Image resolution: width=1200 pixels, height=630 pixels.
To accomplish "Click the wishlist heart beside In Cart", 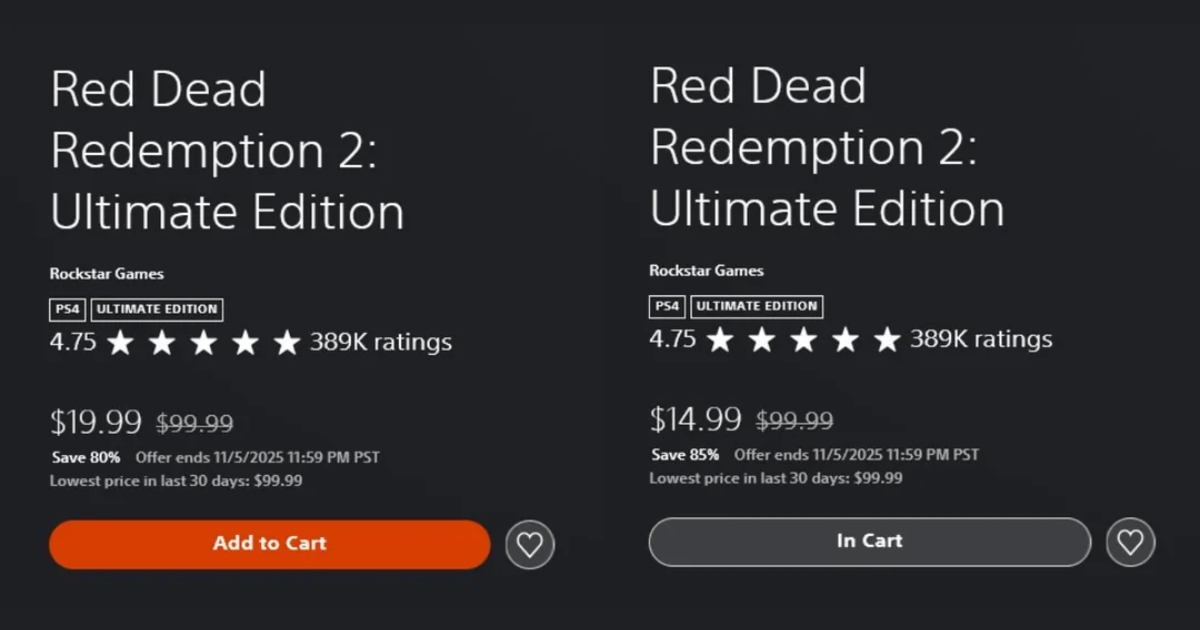I will tap(1130, 542).
